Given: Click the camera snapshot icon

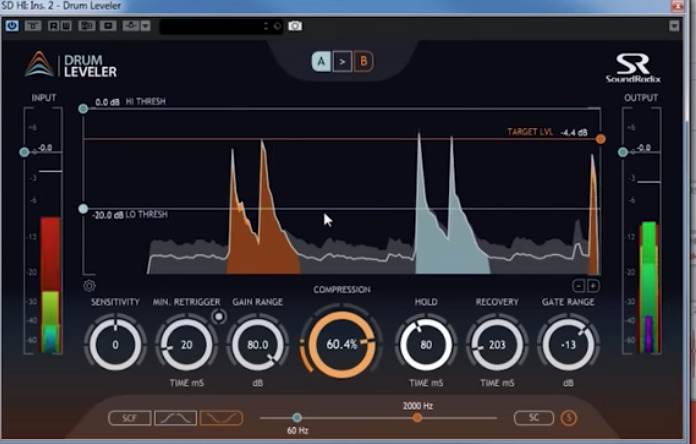Looking at the screenshot, I should tap(294, 25).
